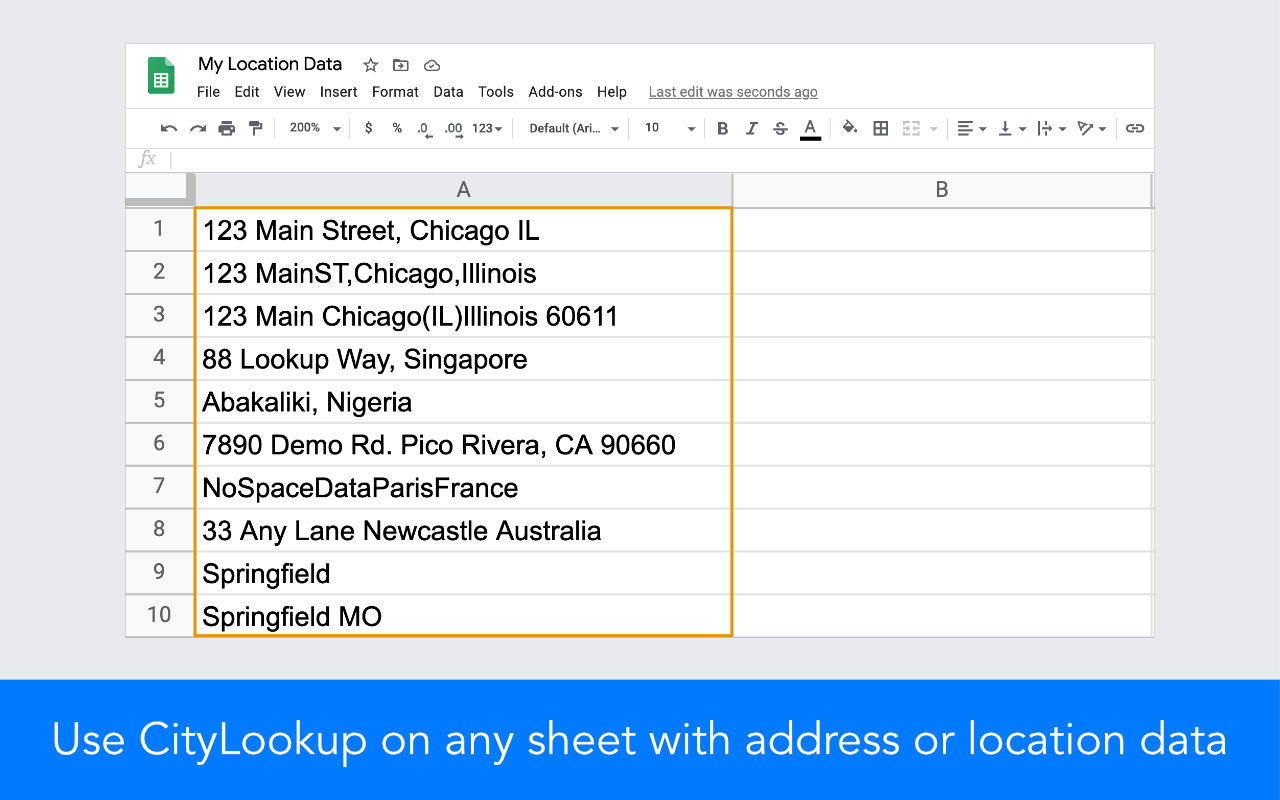Open the Data menu

[x=448, y=92]
